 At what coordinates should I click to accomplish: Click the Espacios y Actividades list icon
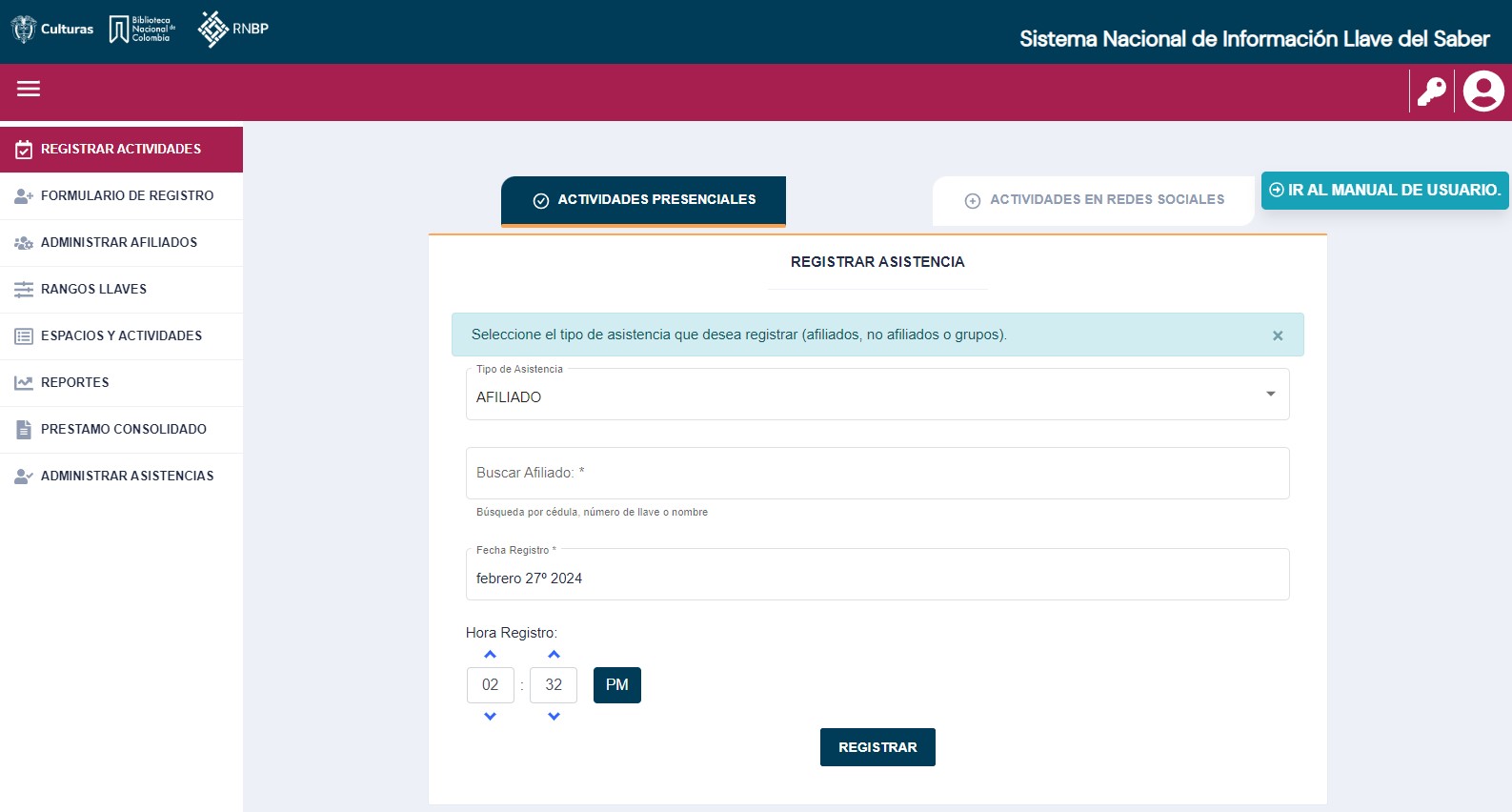pyautogui.click(x=24, y=336)
